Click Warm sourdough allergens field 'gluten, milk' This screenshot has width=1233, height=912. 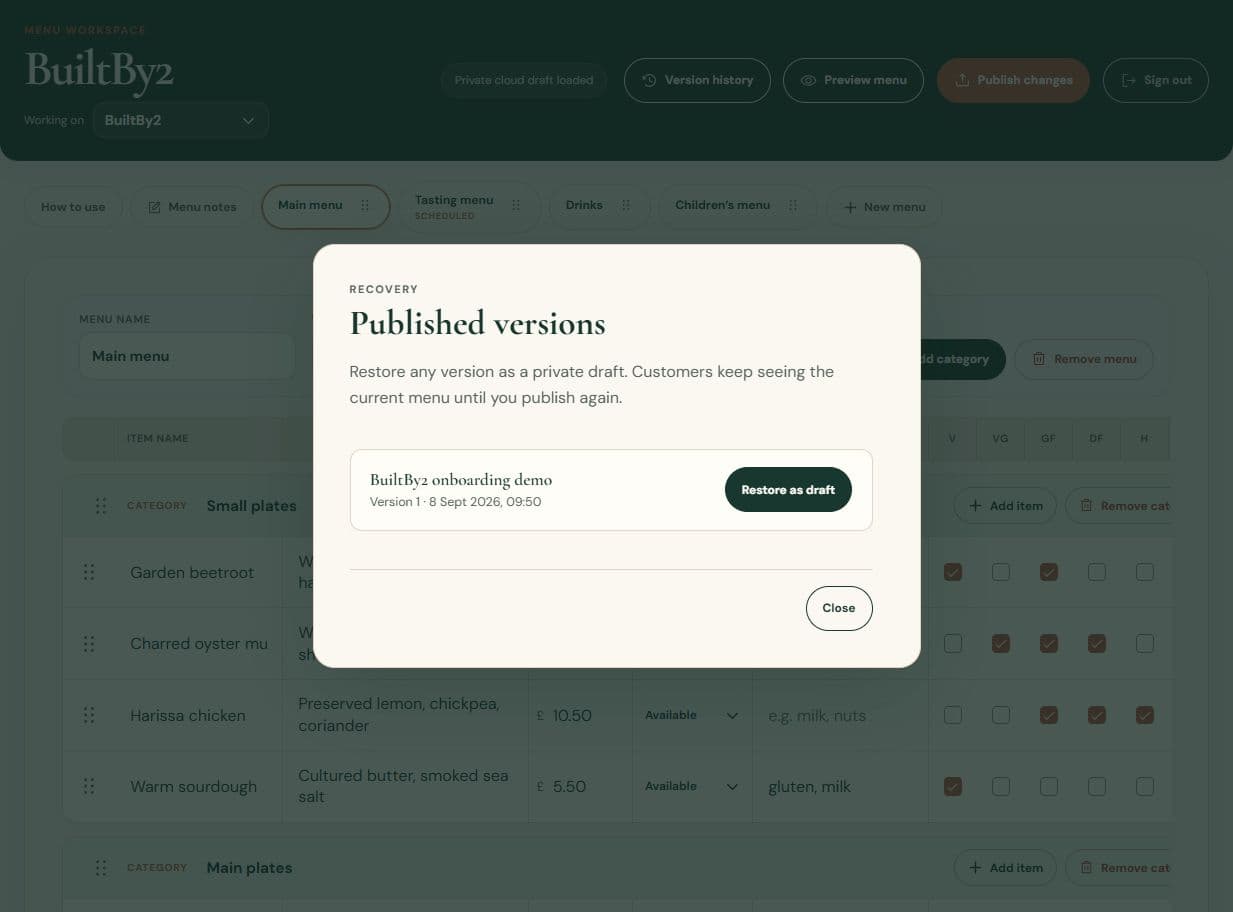coord(840,786)
